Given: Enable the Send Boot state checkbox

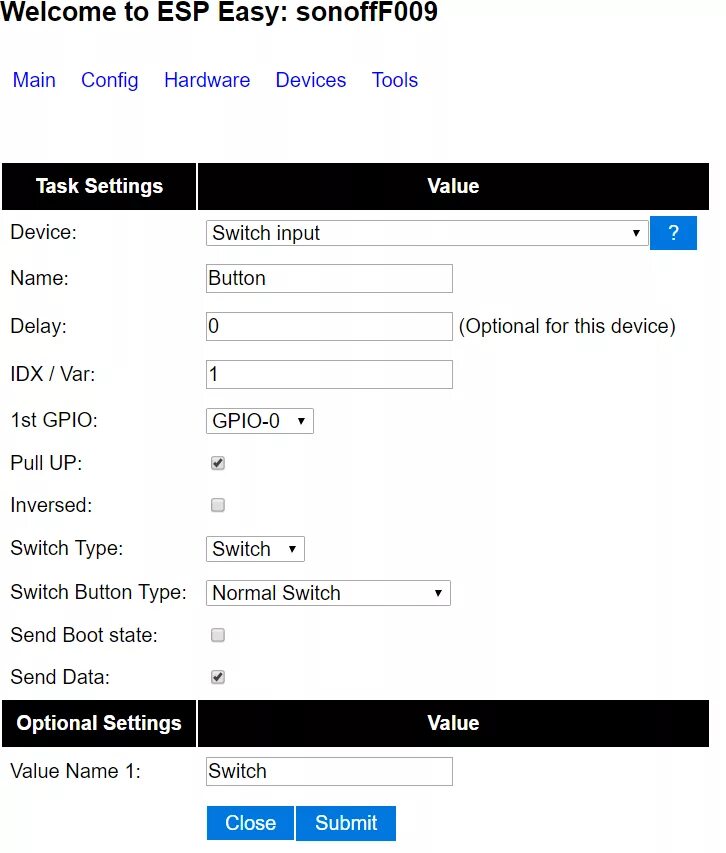Looking at the screenshot, I should pos(218,635).
